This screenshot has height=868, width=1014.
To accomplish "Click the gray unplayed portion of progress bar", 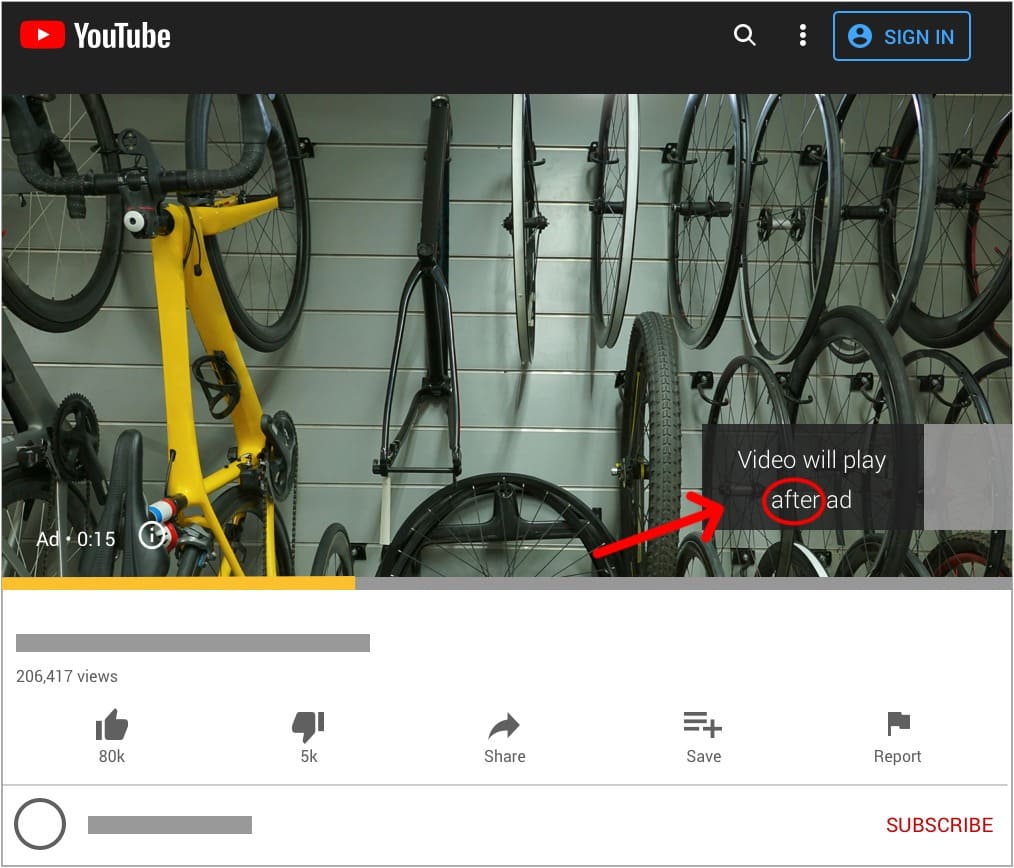I will (682, 583).
